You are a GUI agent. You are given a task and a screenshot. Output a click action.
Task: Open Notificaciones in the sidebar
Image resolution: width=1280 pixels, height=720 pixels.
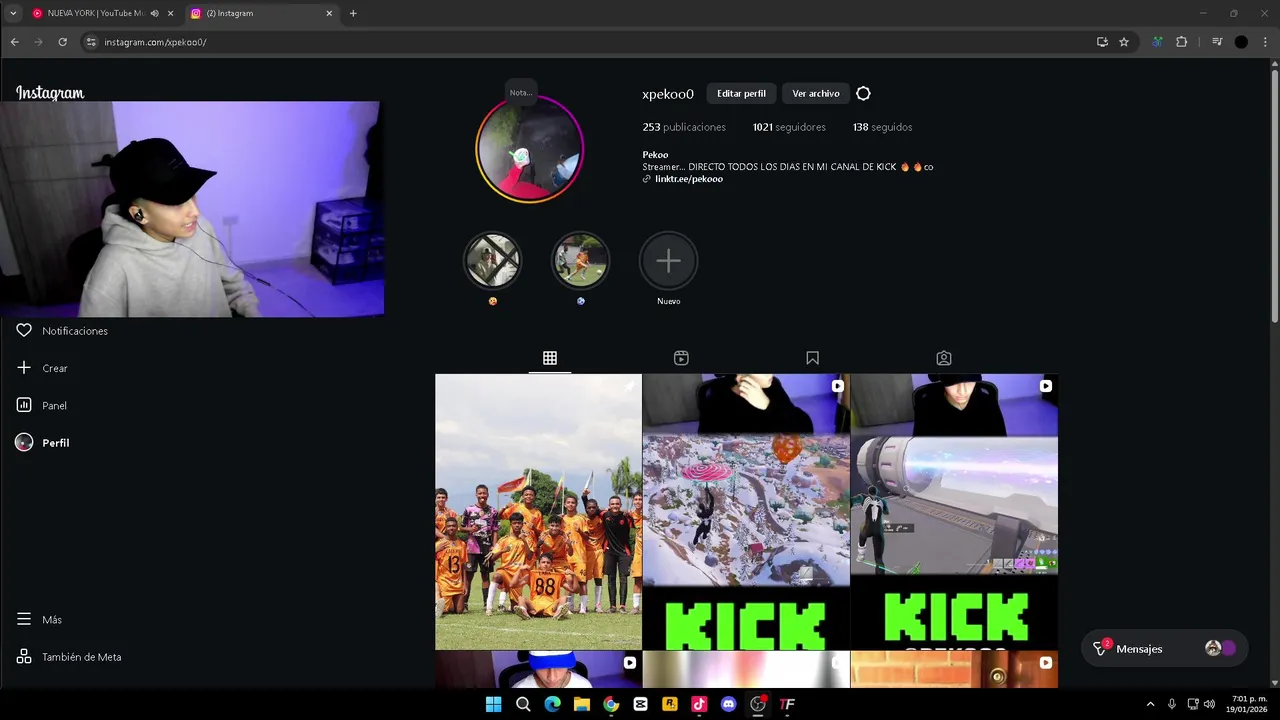62,331
